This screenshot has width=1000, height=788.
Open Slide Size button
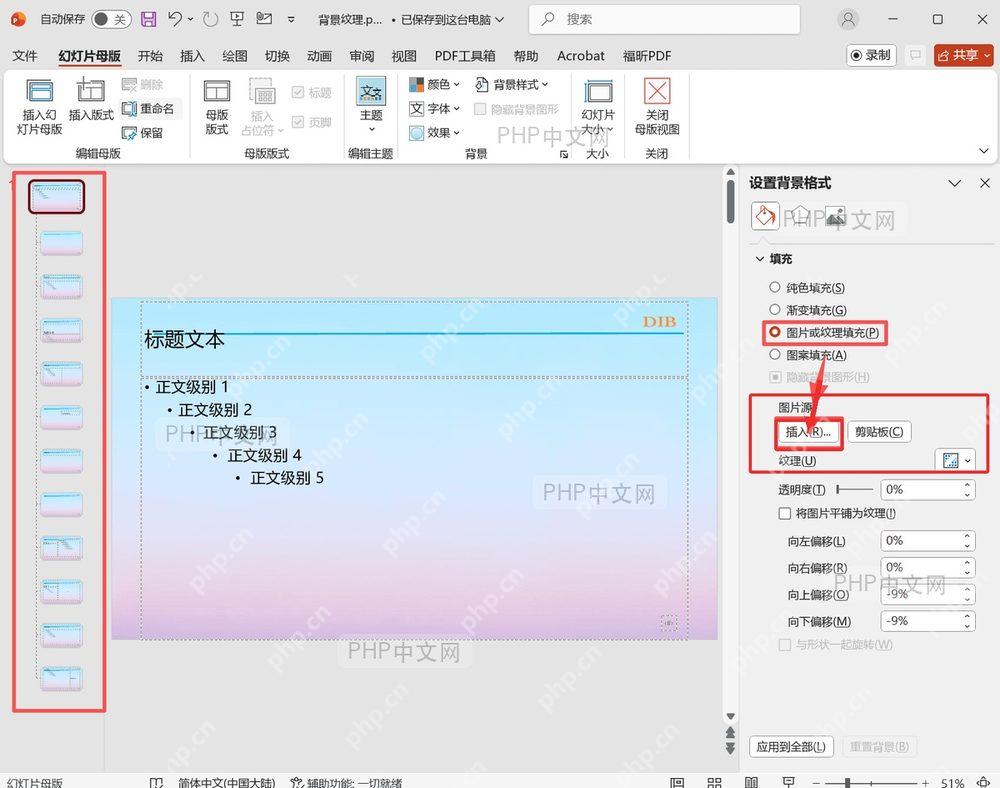pyautogui.click(x=598, y=105)
